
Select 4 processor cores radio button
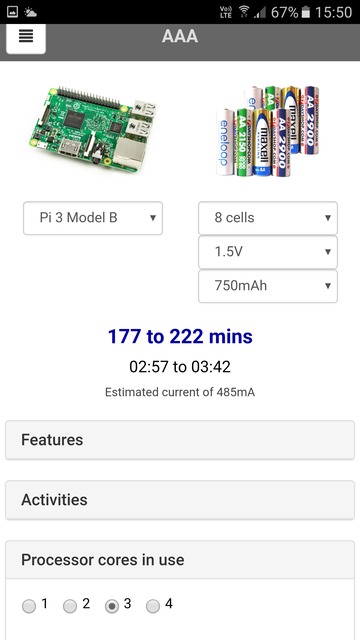pos(153,606)
